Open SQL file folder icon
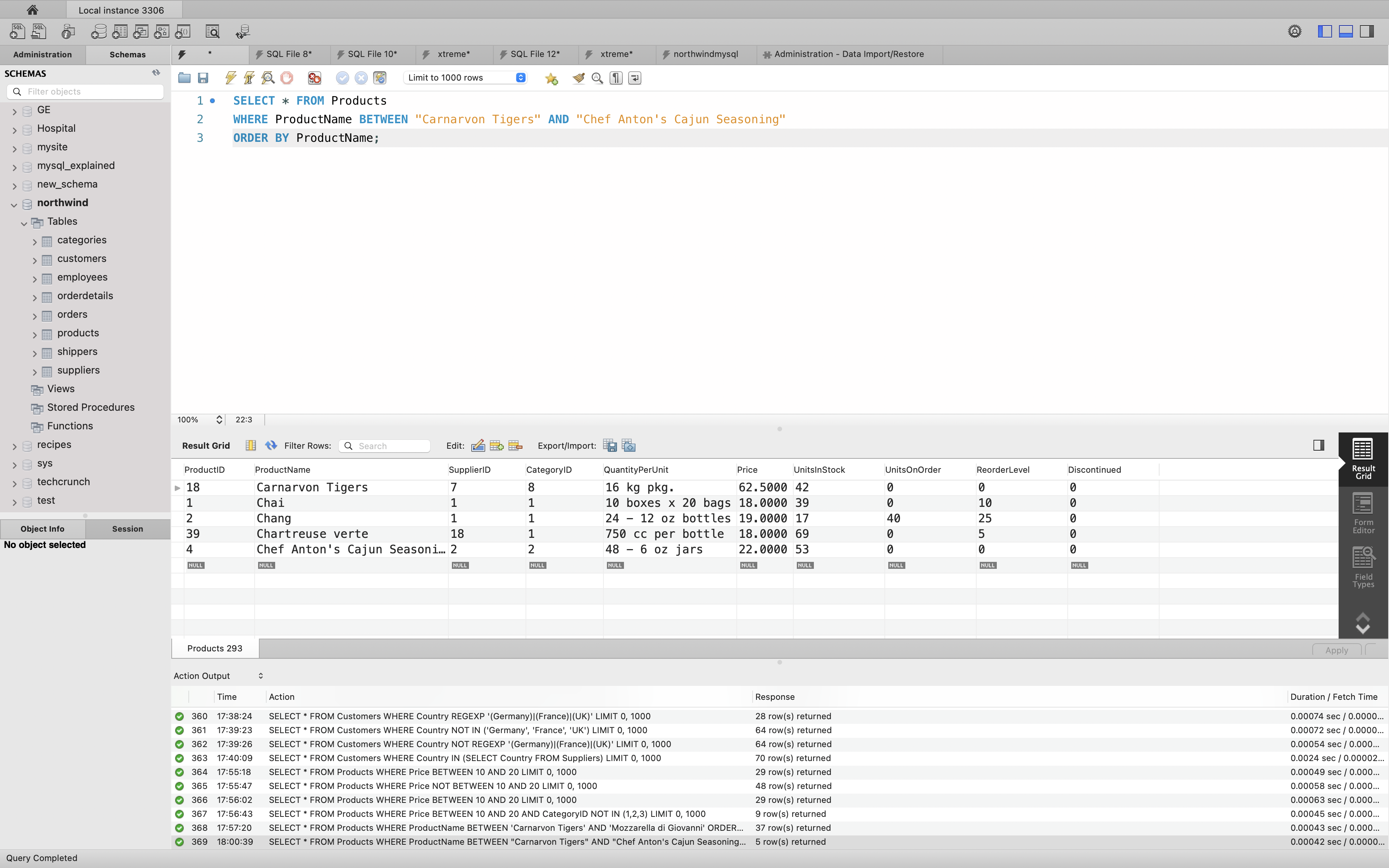The image size is (1389, 868). [184, 77]
